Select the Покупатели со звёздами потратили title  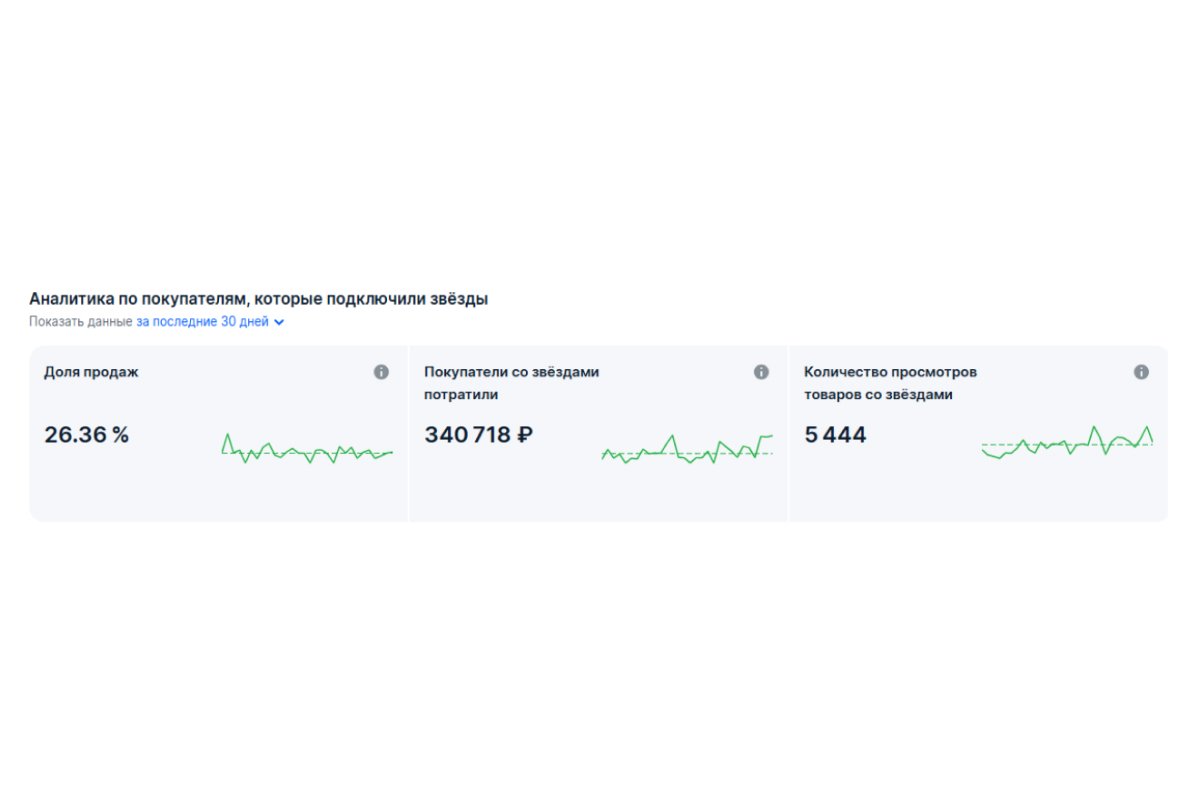511,383
